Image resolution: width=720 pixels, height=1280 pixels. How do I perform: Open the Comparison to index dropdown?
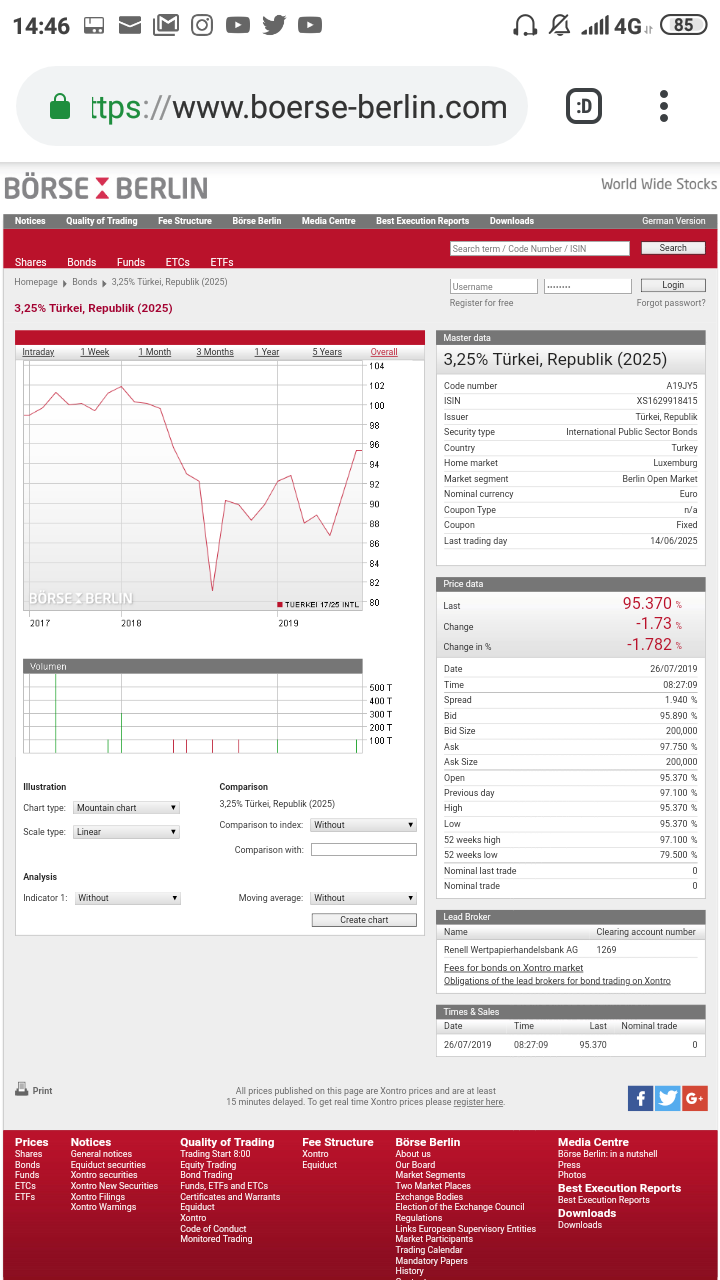click(363, 825)
